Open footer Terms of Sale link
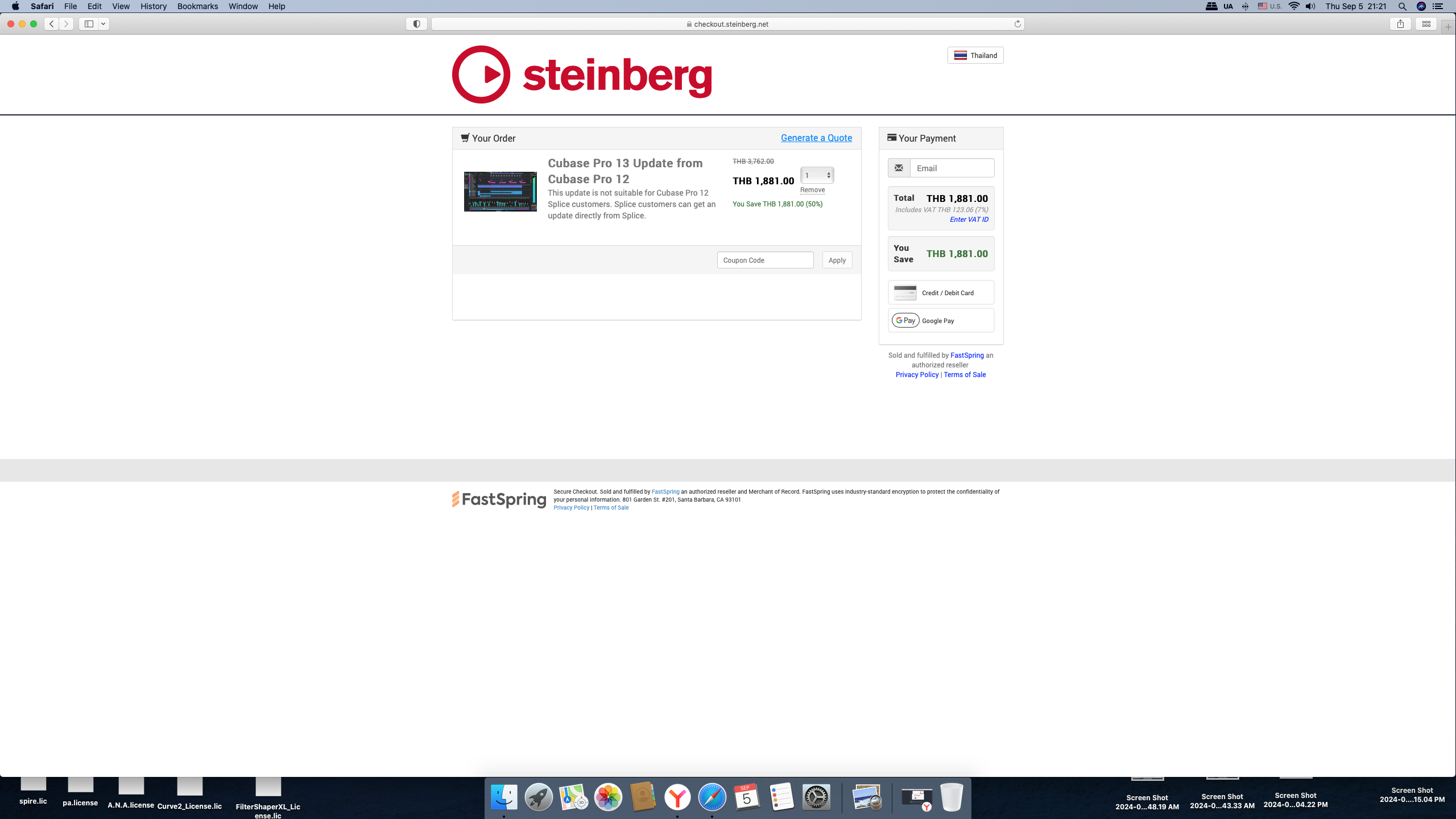The width and height of the screenshot is (1456, 819). pos(611,508)
